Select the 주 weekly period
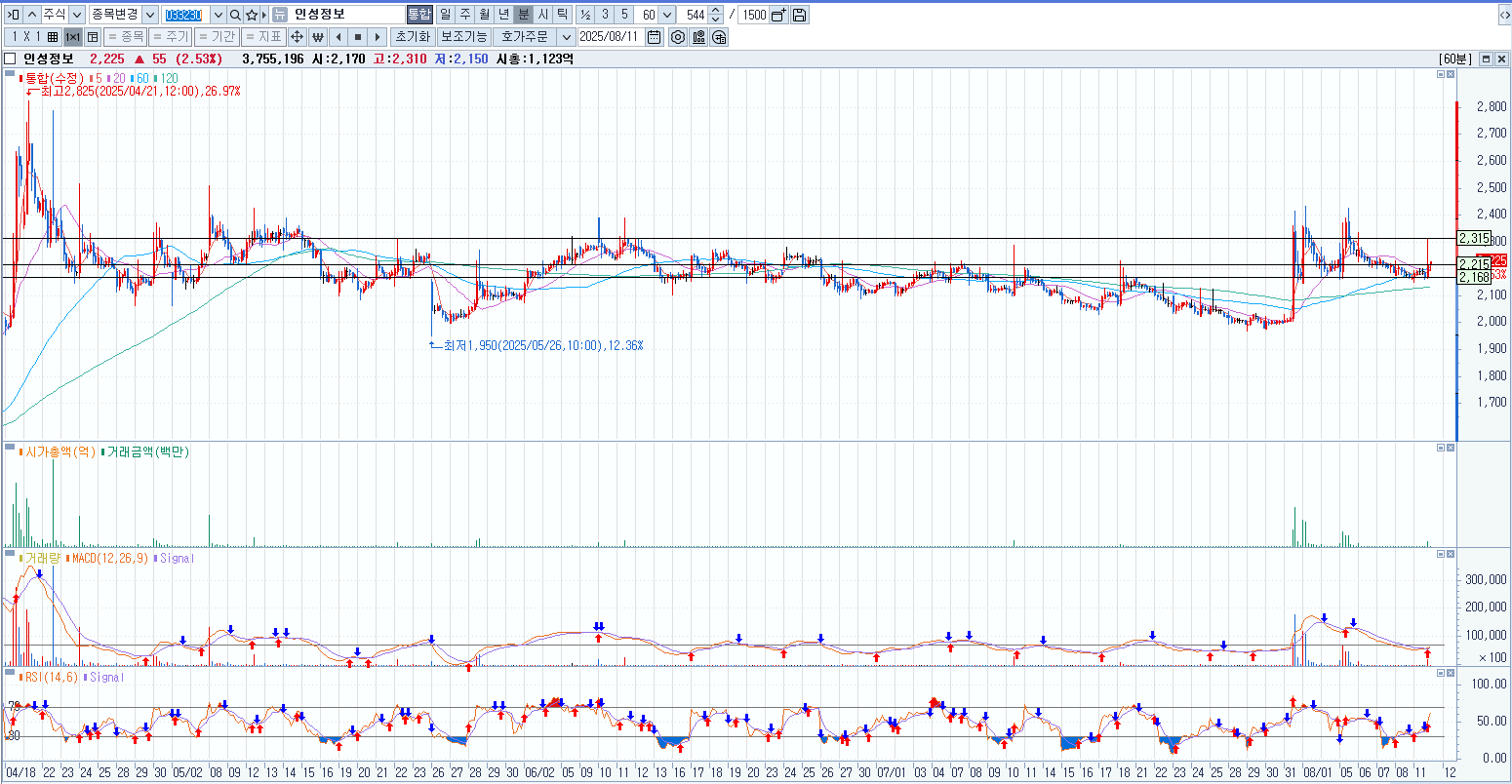1512x784 pixels. (464, 15)
